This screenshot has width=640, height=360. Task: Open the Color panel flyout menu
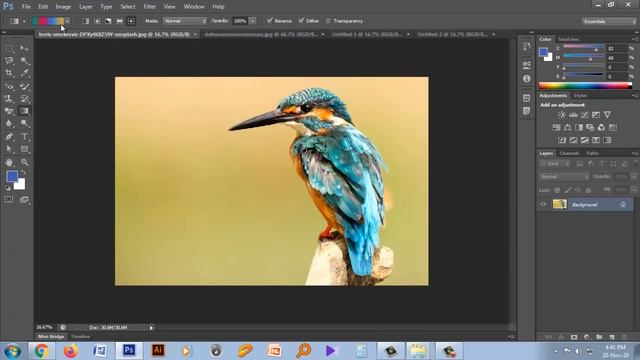(x=635, y=39)
